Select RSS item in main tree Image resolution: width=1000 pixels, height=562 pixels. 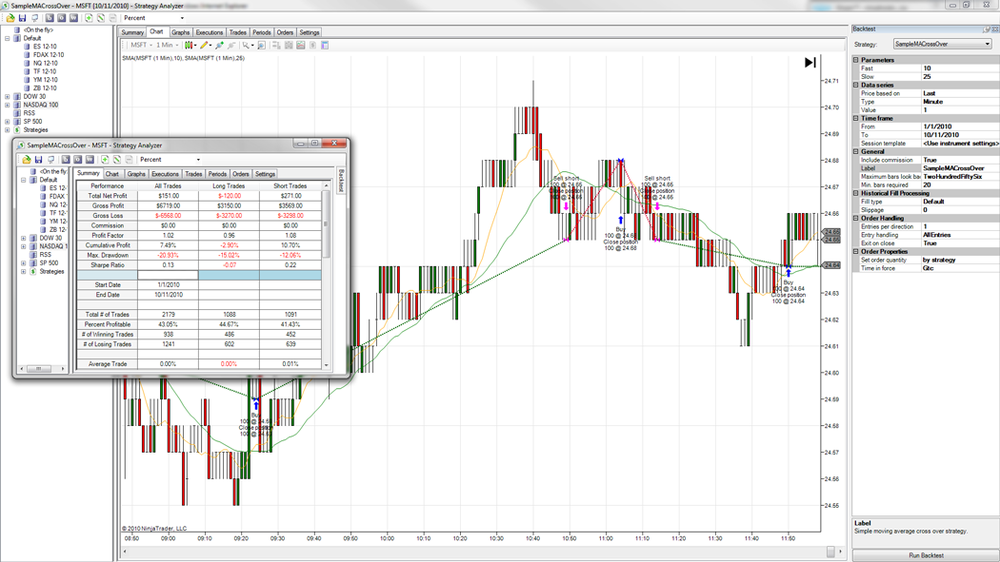tap(29, 113)
